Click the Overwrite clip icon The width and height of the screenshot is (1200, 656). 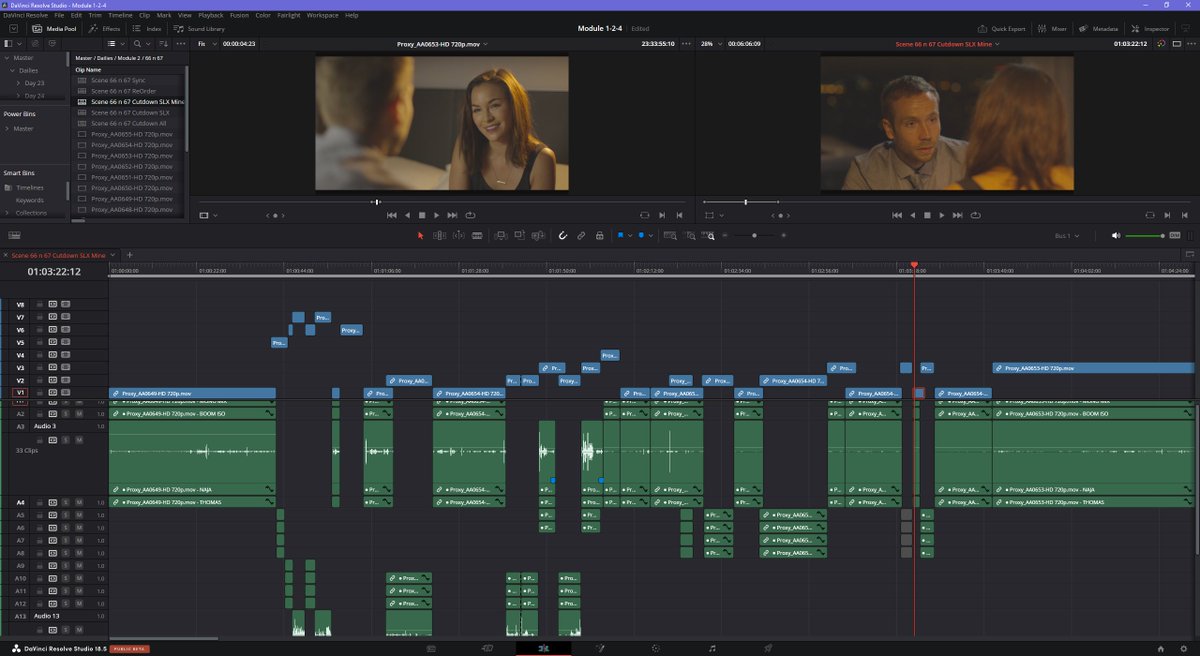[x=520, y=236]
